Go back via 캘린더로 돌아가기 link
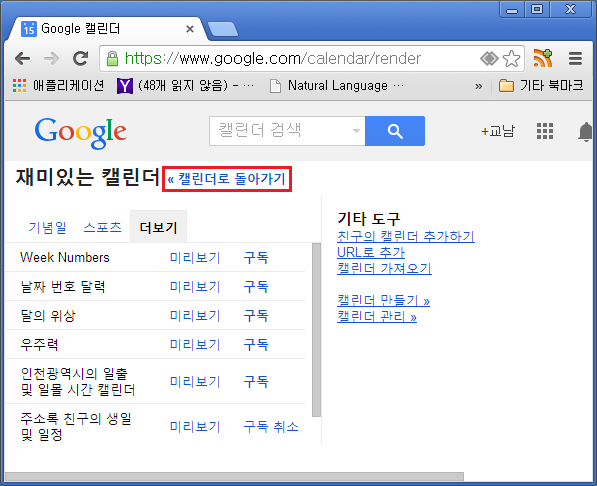Image resolution: width=597 pixels, height=486 pixels. (227, 179)
